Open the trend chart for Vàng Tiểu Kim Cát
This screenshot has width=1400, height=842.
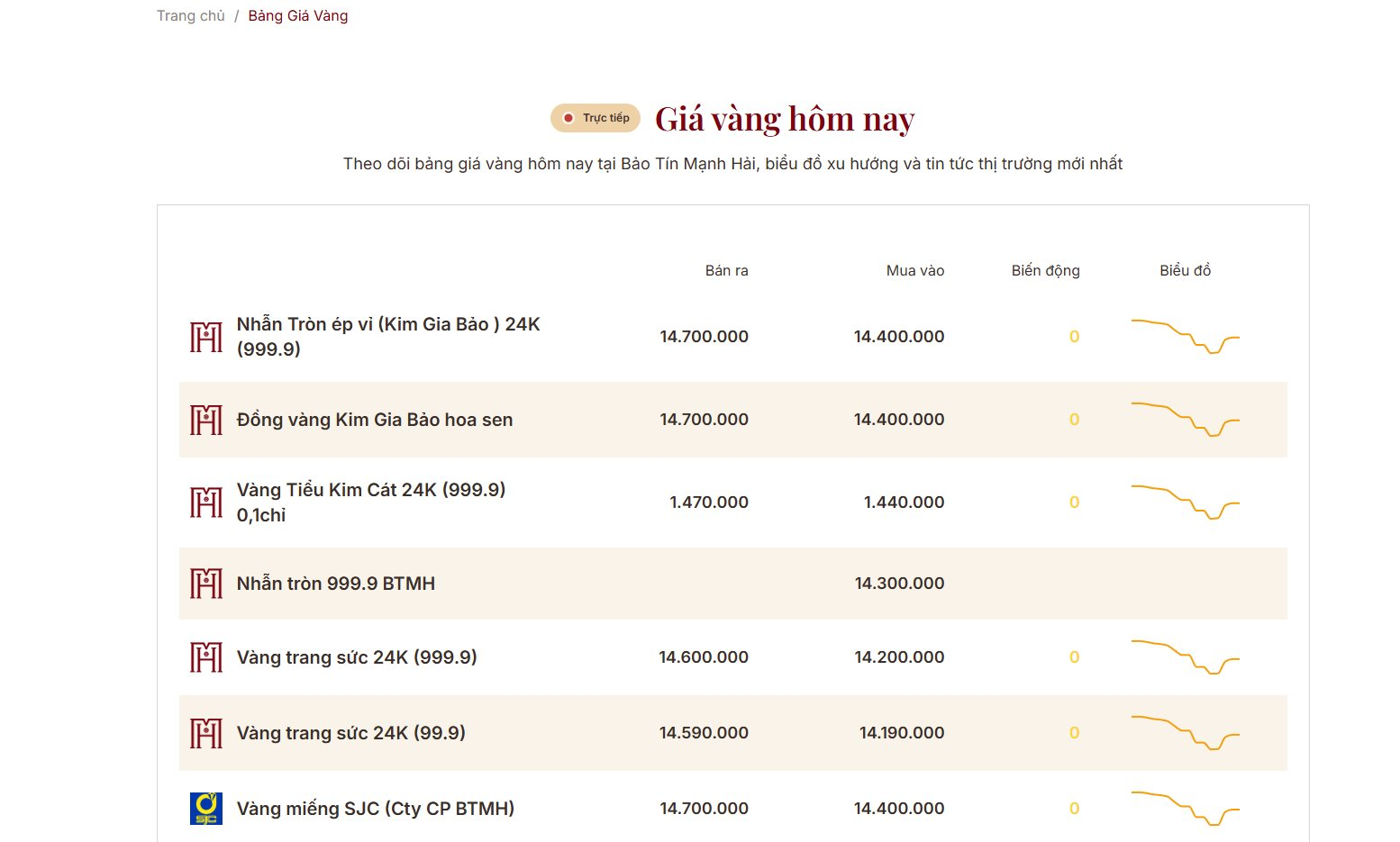point(1186,502)
